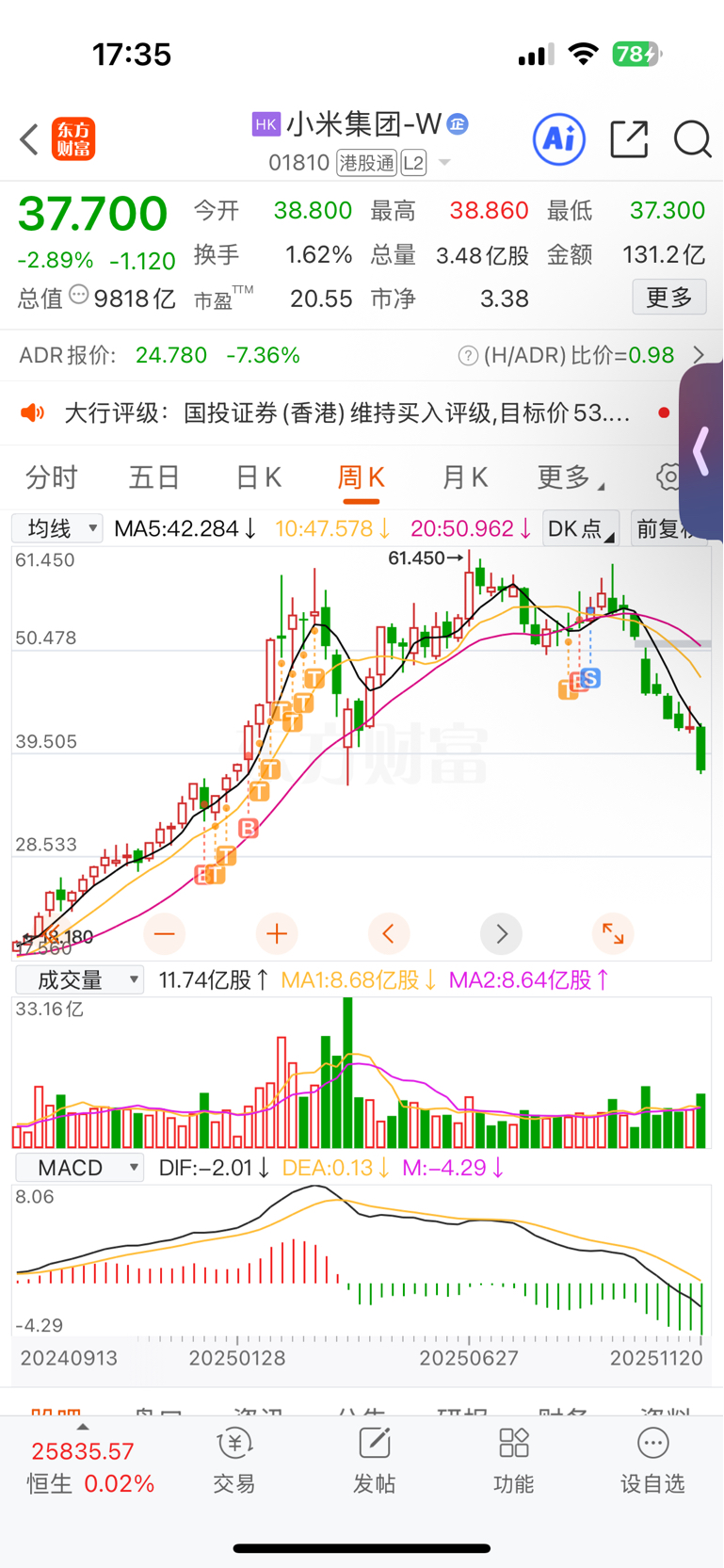Expand chart to fullscreen
Viewport: 724px width, 1568px height.
click(x=613, y=933)
